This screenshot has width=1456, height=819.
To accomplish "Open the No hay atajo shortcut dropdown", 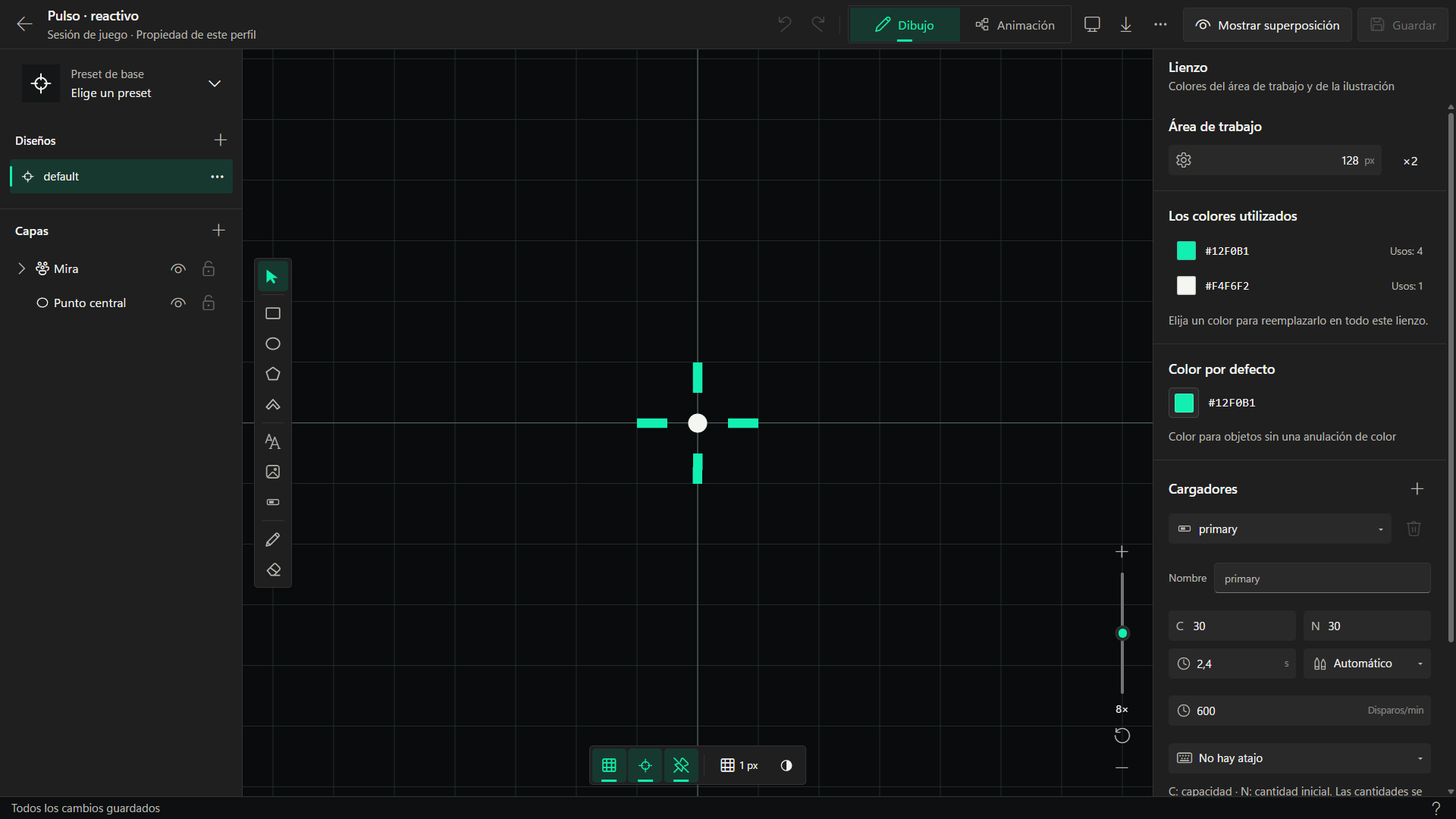I will [x=1300, y=758].
